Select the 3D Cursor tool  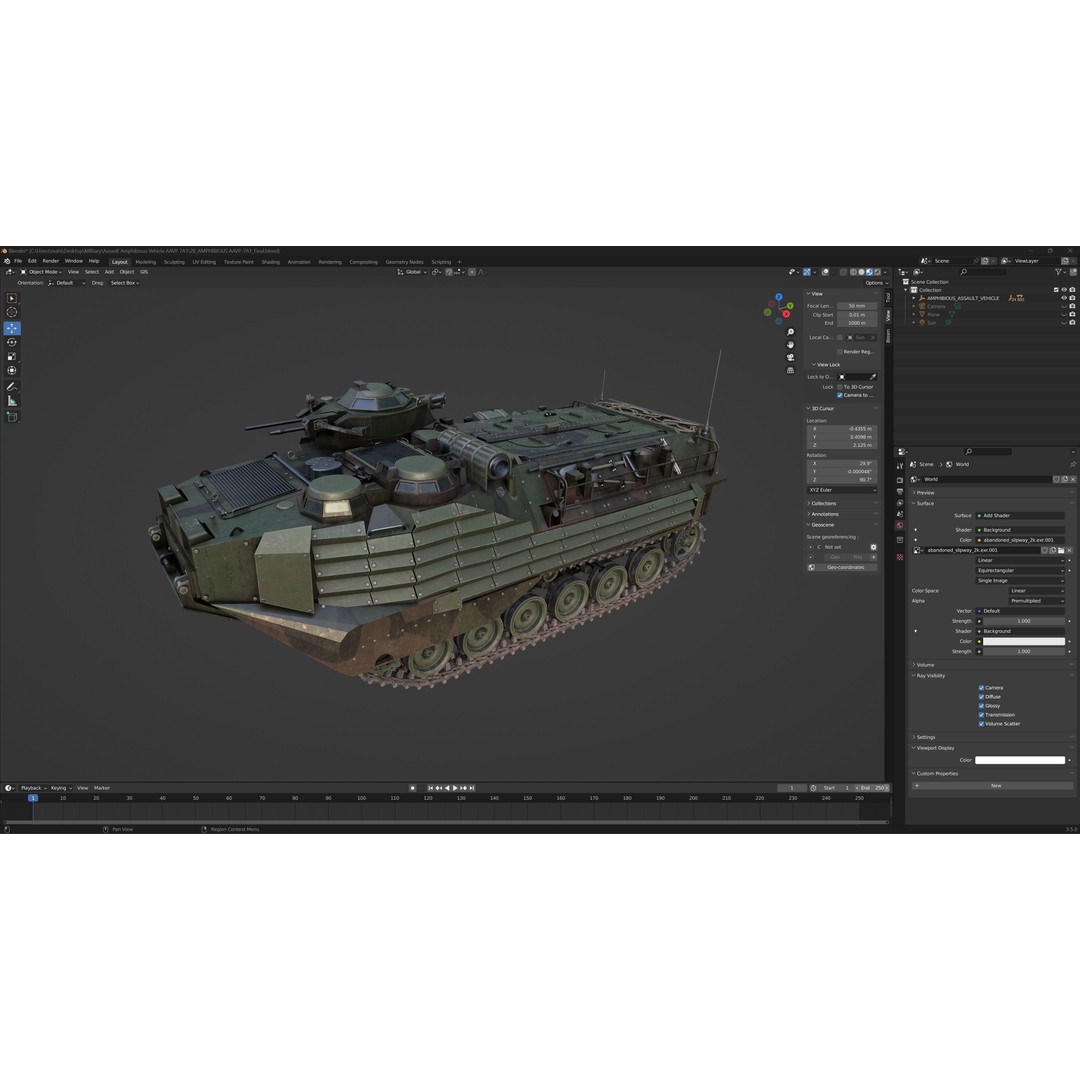click(12, 312)
